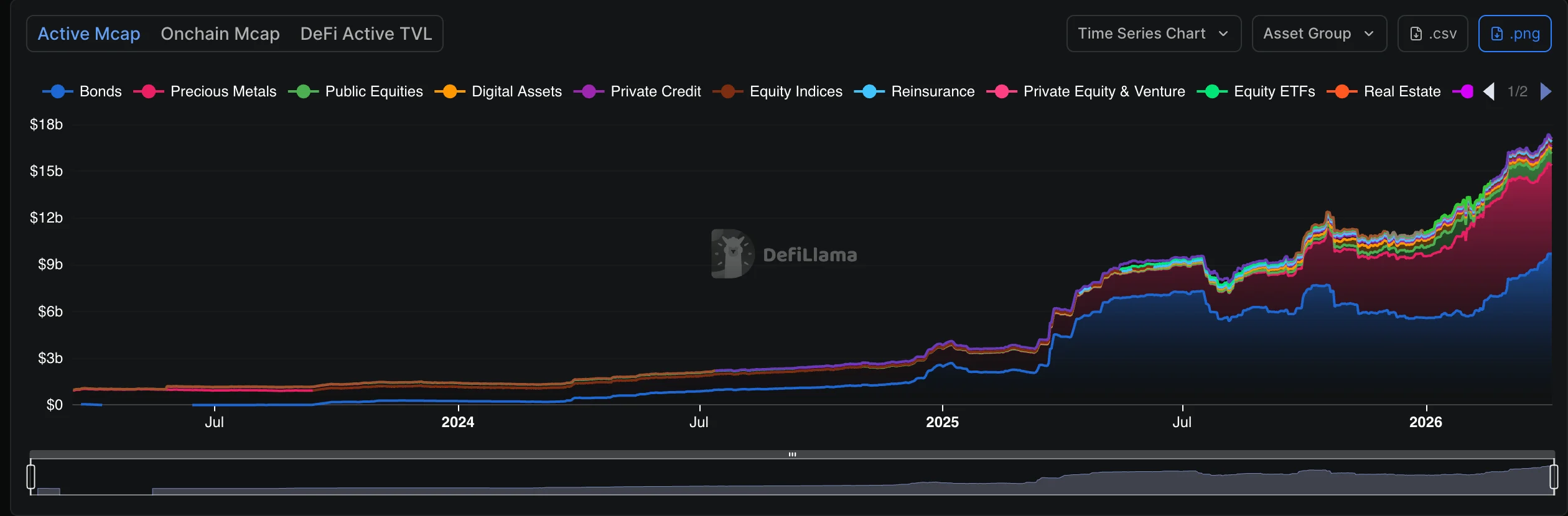Click the Equity Indices legend dot

(727, 91)
